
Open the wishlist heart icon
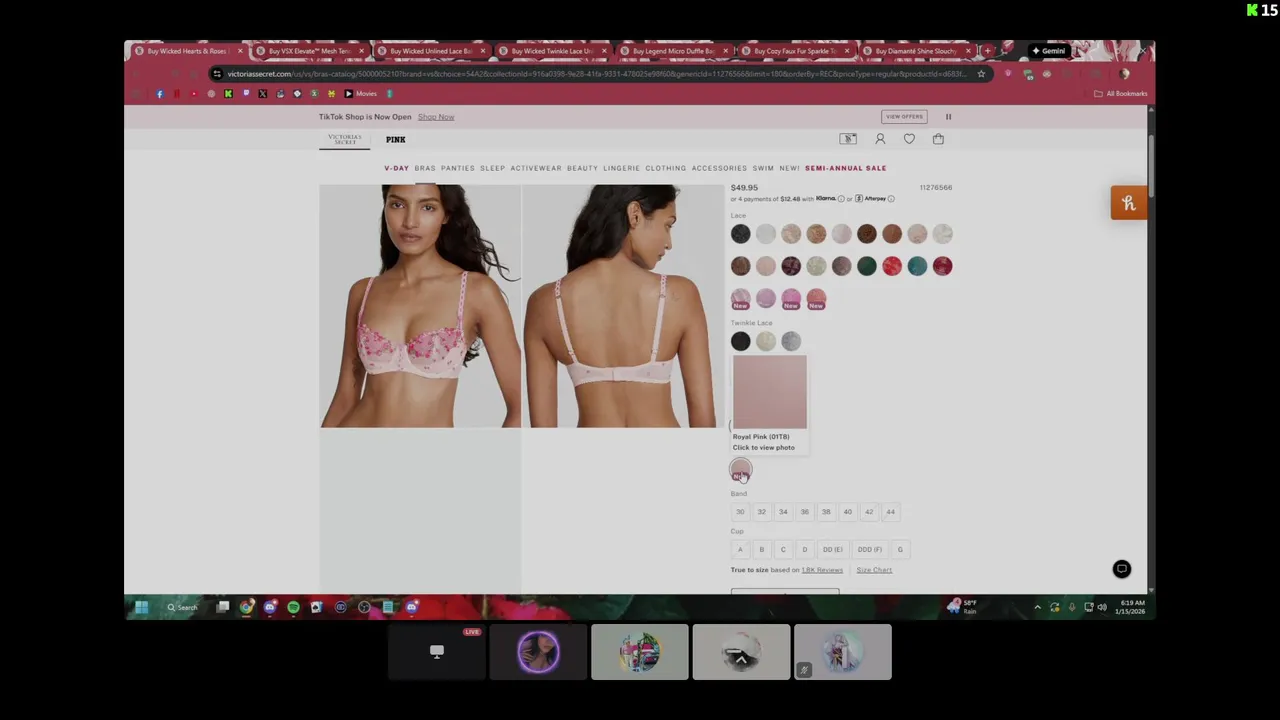coord(909,139)
